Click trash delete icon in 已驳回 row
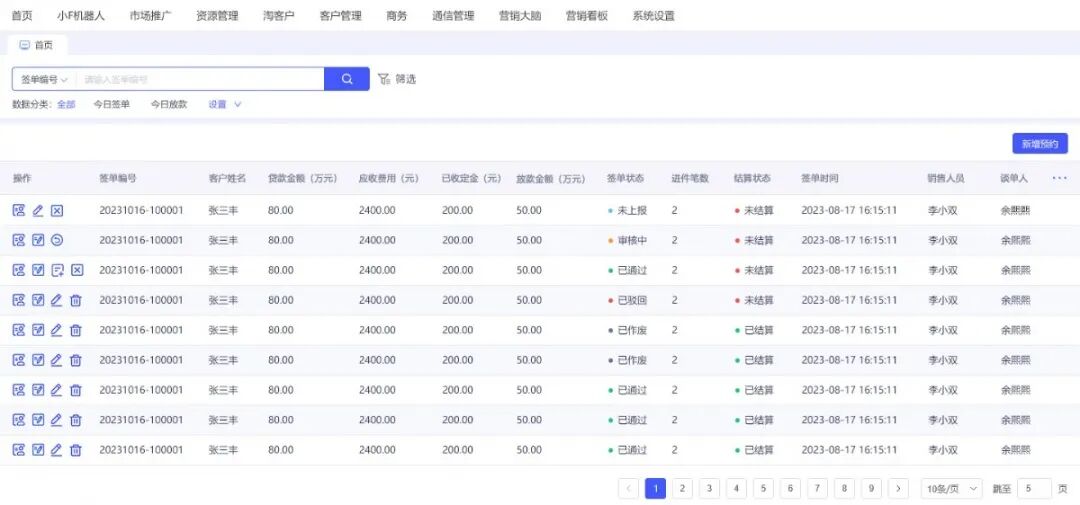 76,300
